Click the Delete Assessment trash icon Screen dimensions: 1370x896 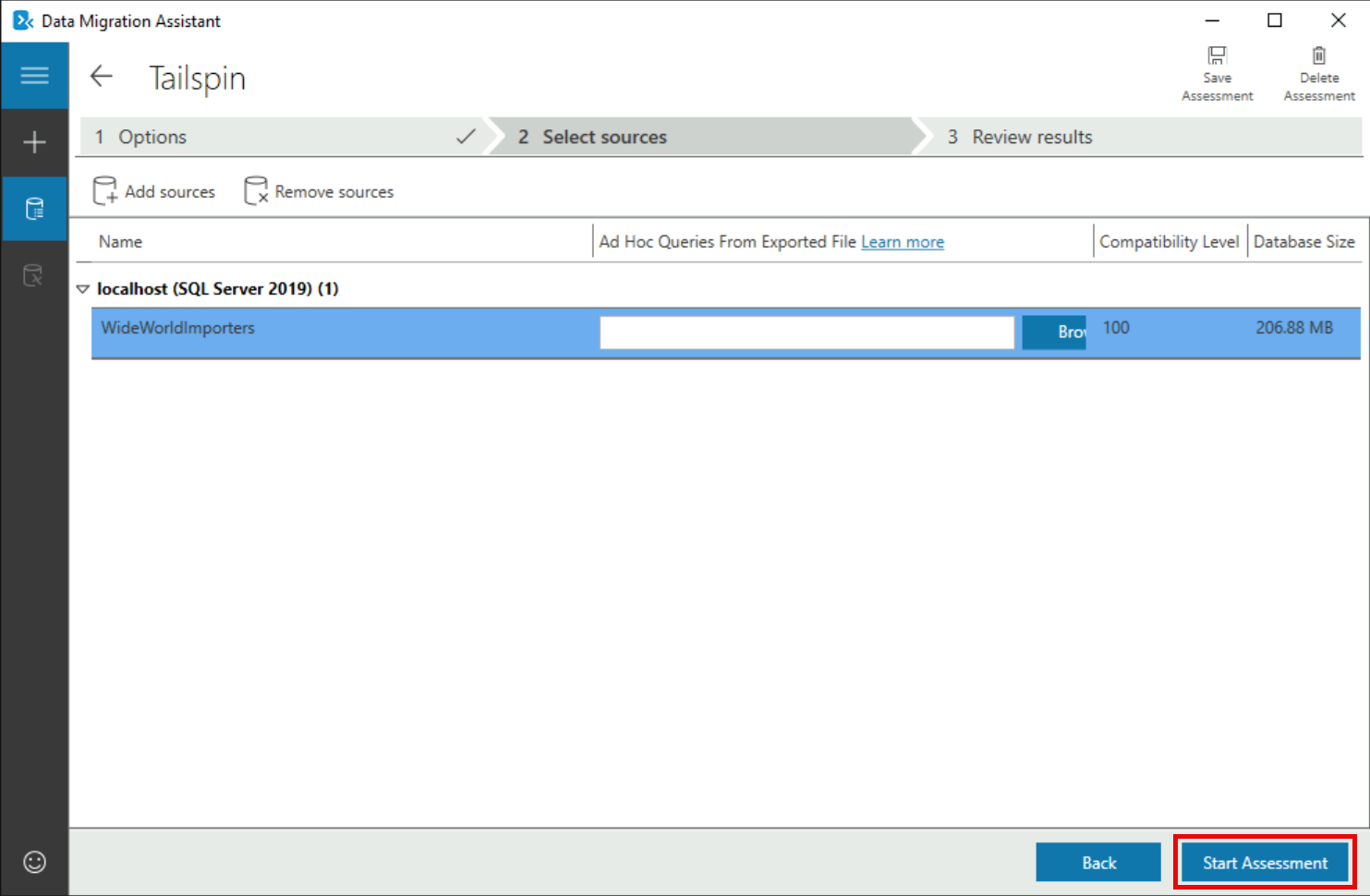(1318, 56)
